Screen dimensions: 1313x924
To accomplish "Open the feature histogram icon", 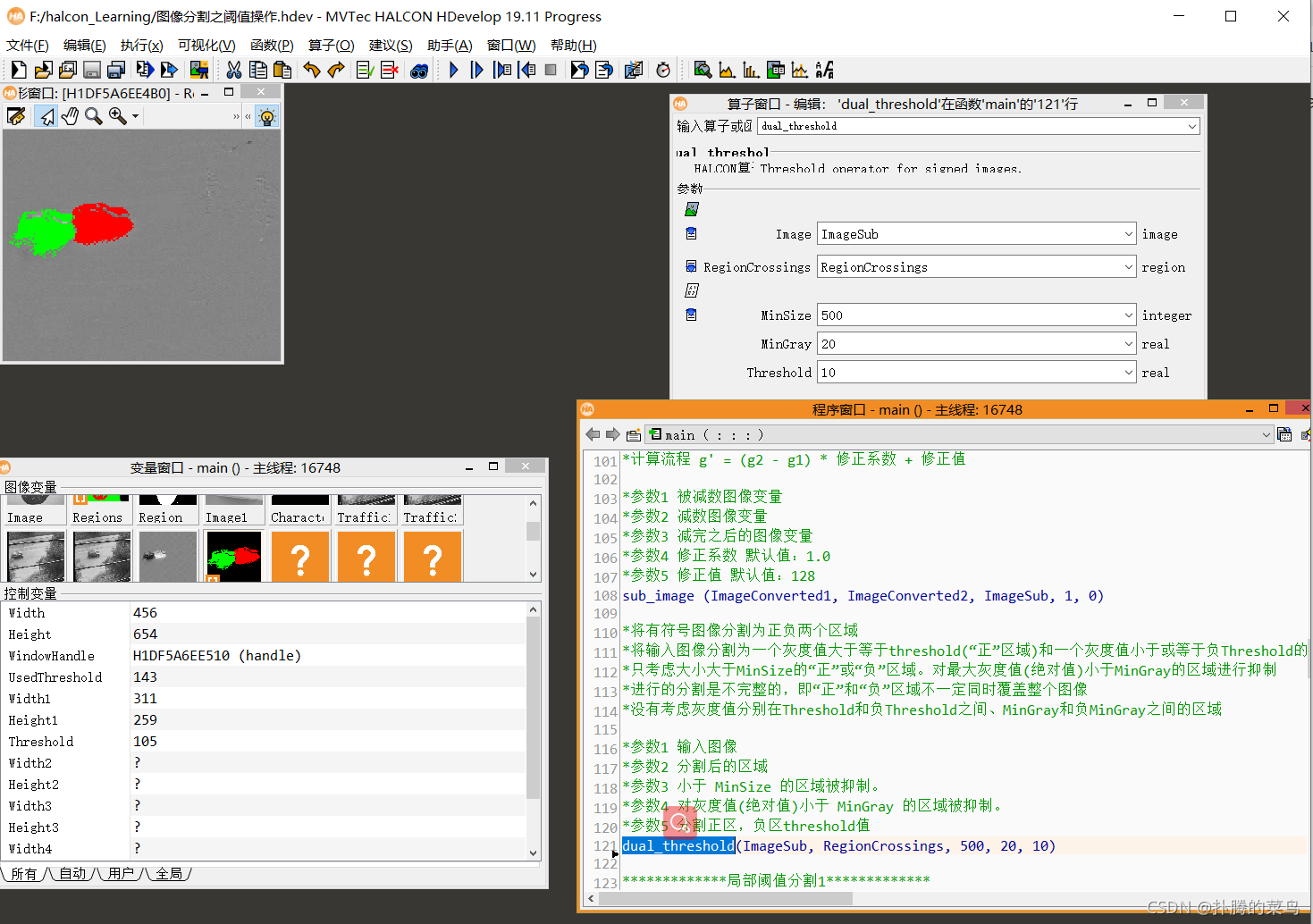I will 751,70.
